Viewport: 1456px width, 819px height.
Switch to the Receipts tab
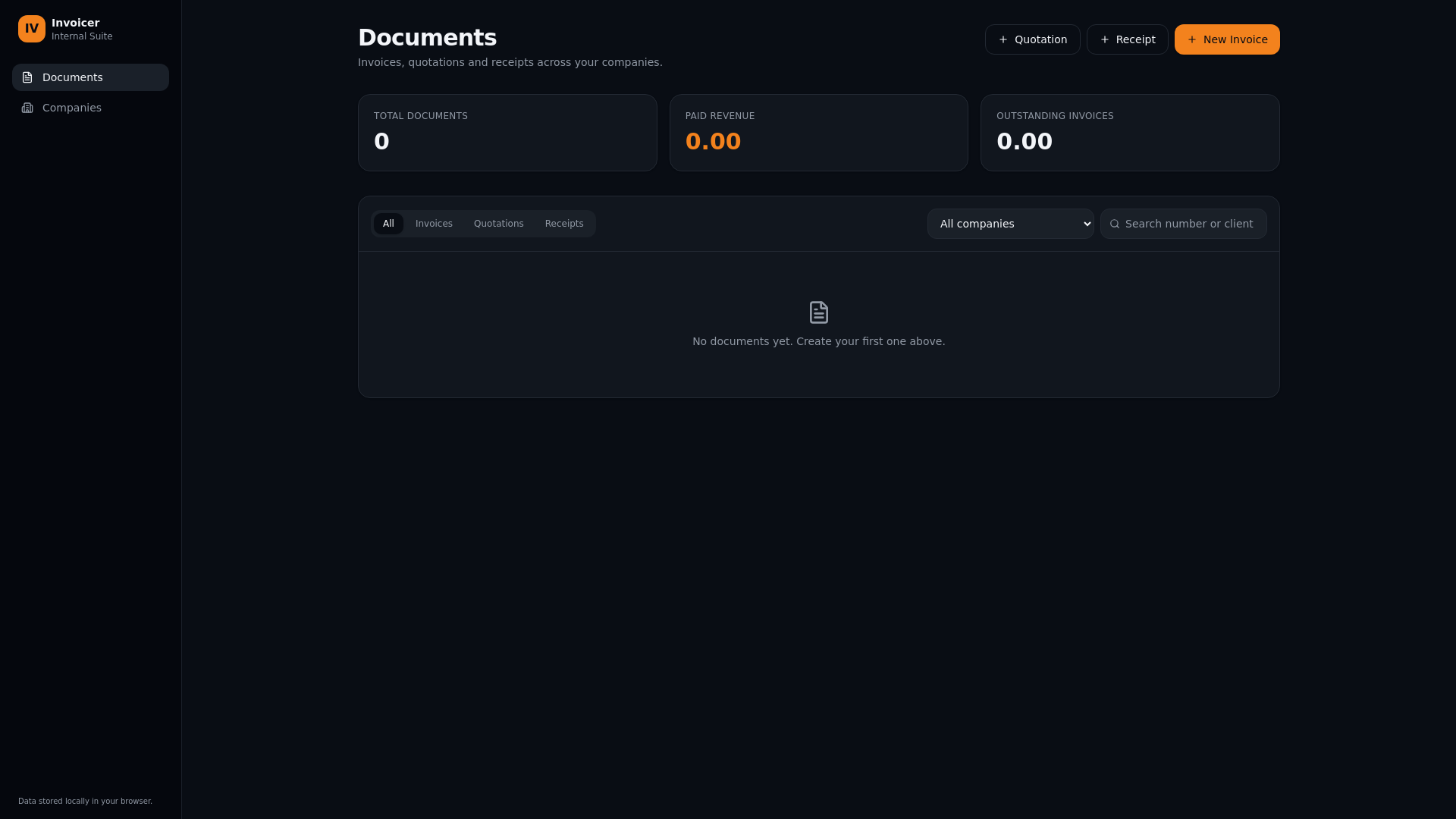pyautogui.click(x=564, y=224)
